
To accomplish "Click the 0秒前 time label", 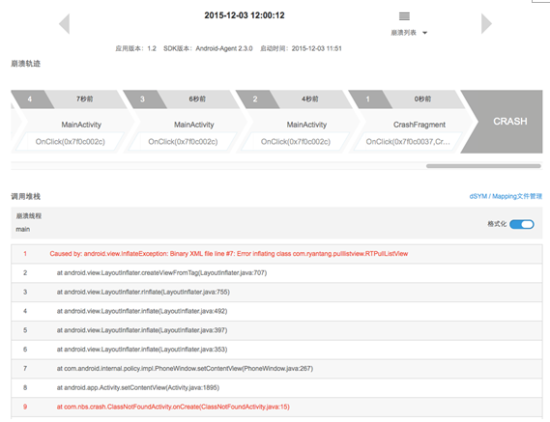I will [x=423, y=99].
